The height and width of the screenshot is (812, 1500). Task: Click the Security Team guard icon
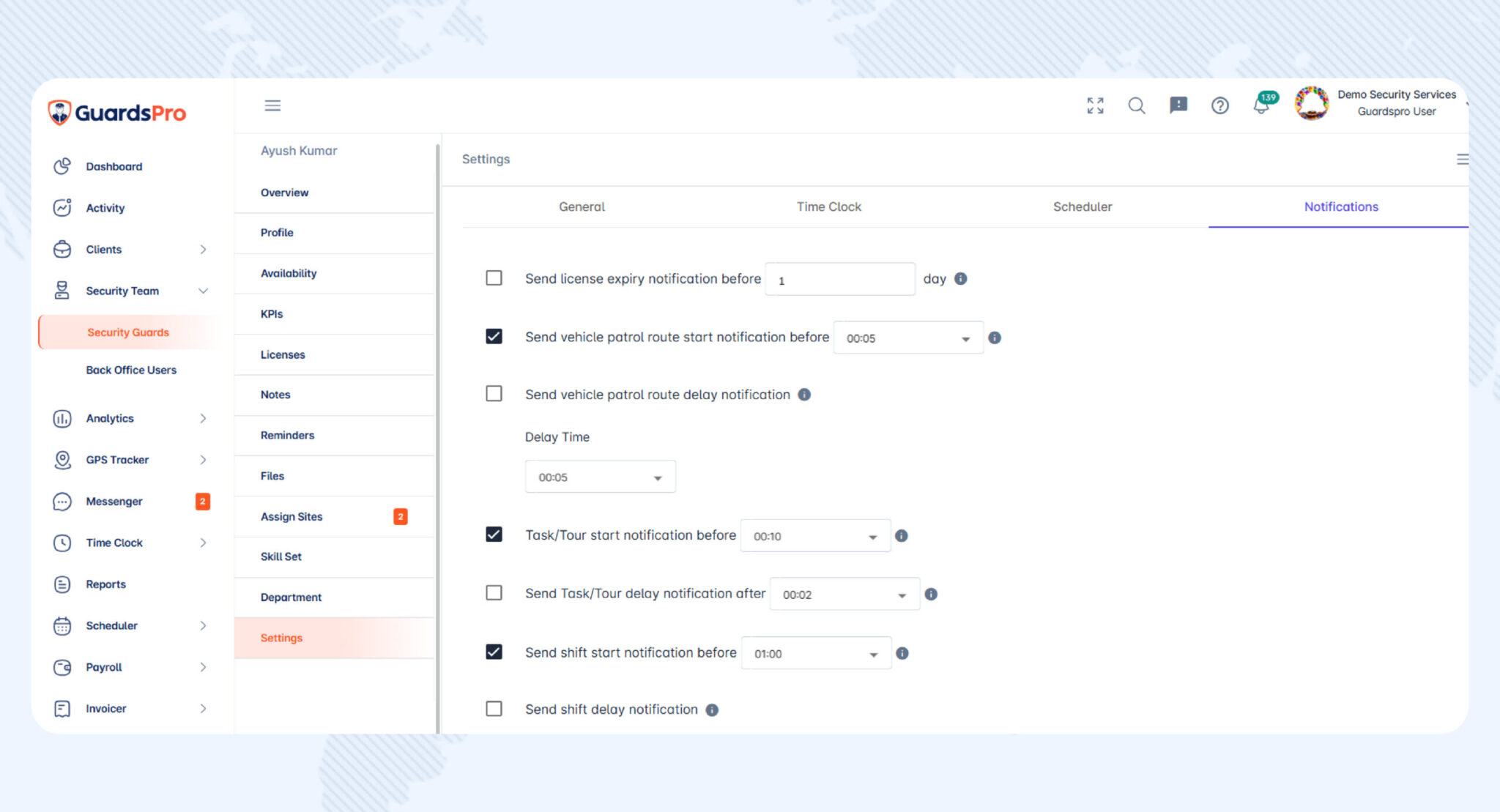pos(62,291)
